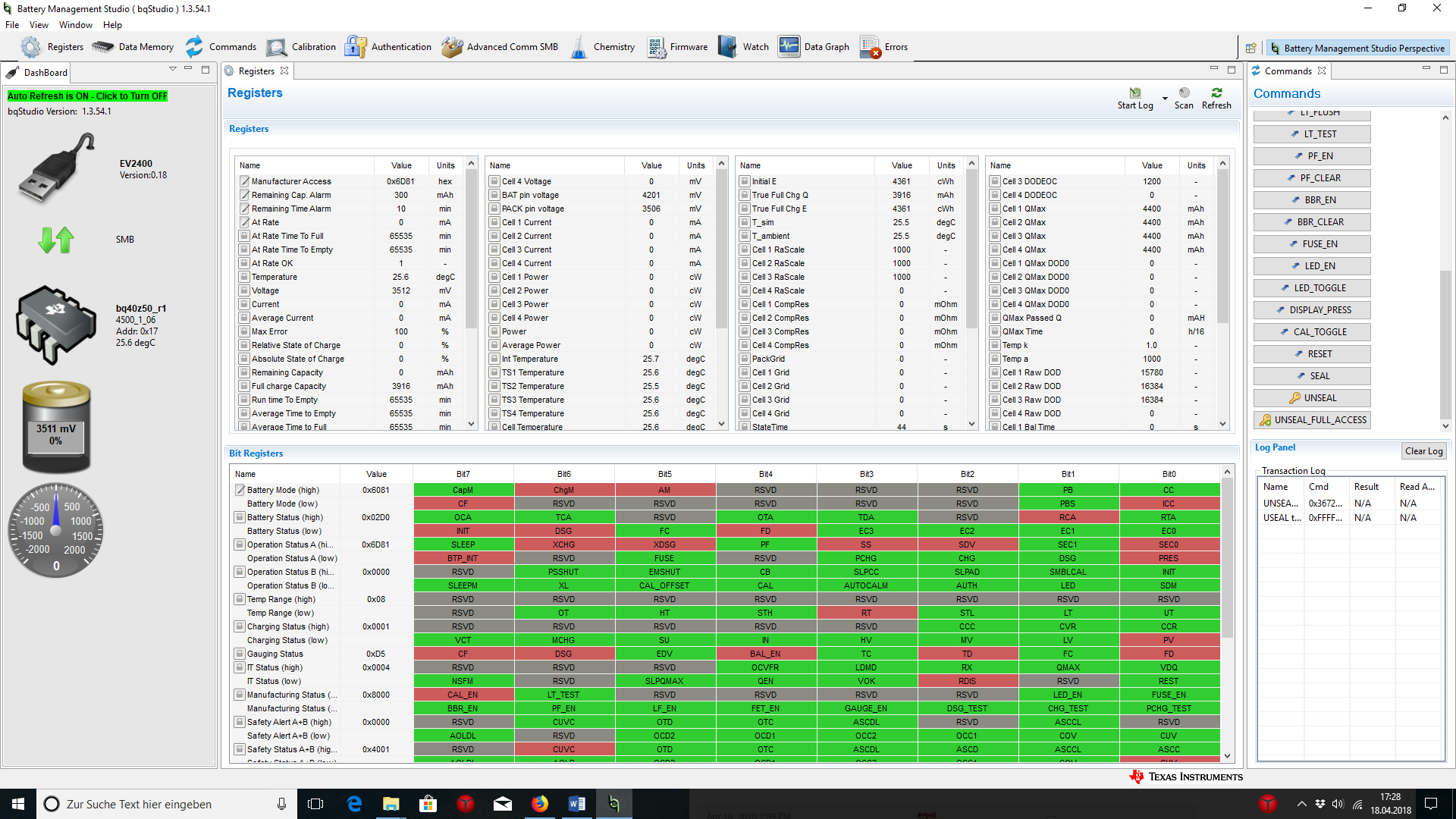Screen dimensions: 1456x819
Task: Close the Registers tab
Action: 284,71
